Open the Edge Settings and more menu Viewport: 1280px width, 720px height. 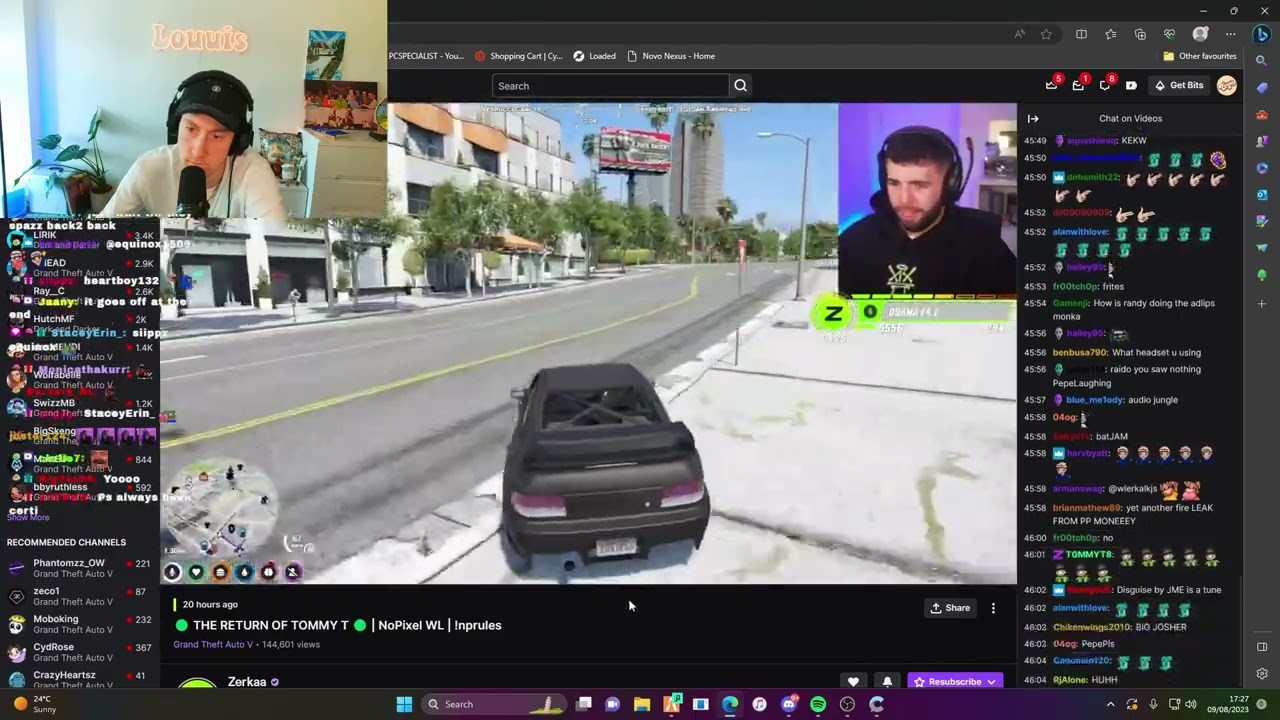[x=1231, y=34]
